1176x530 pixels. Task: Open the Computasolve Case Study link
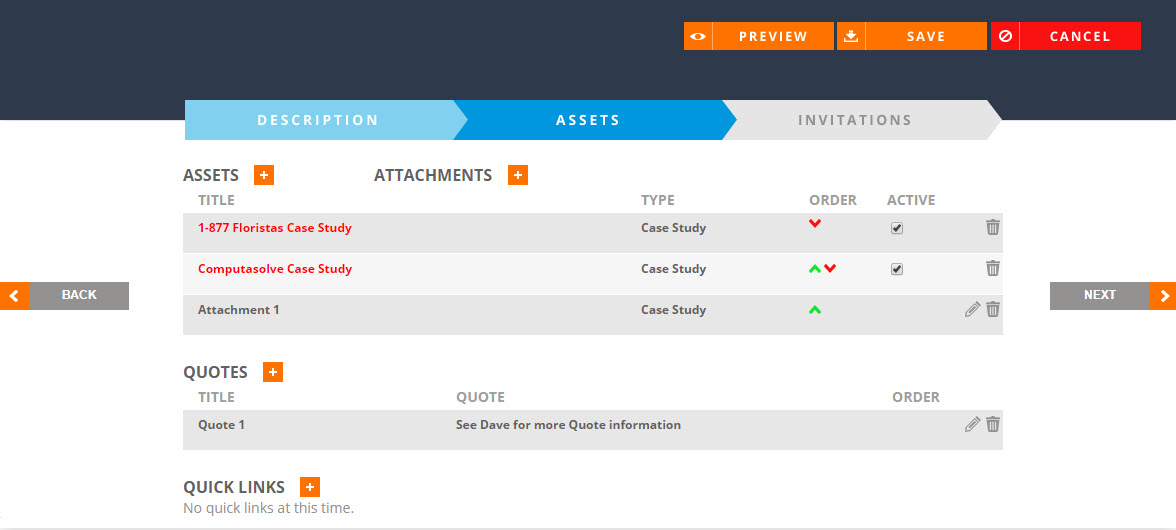pos(274,268)
